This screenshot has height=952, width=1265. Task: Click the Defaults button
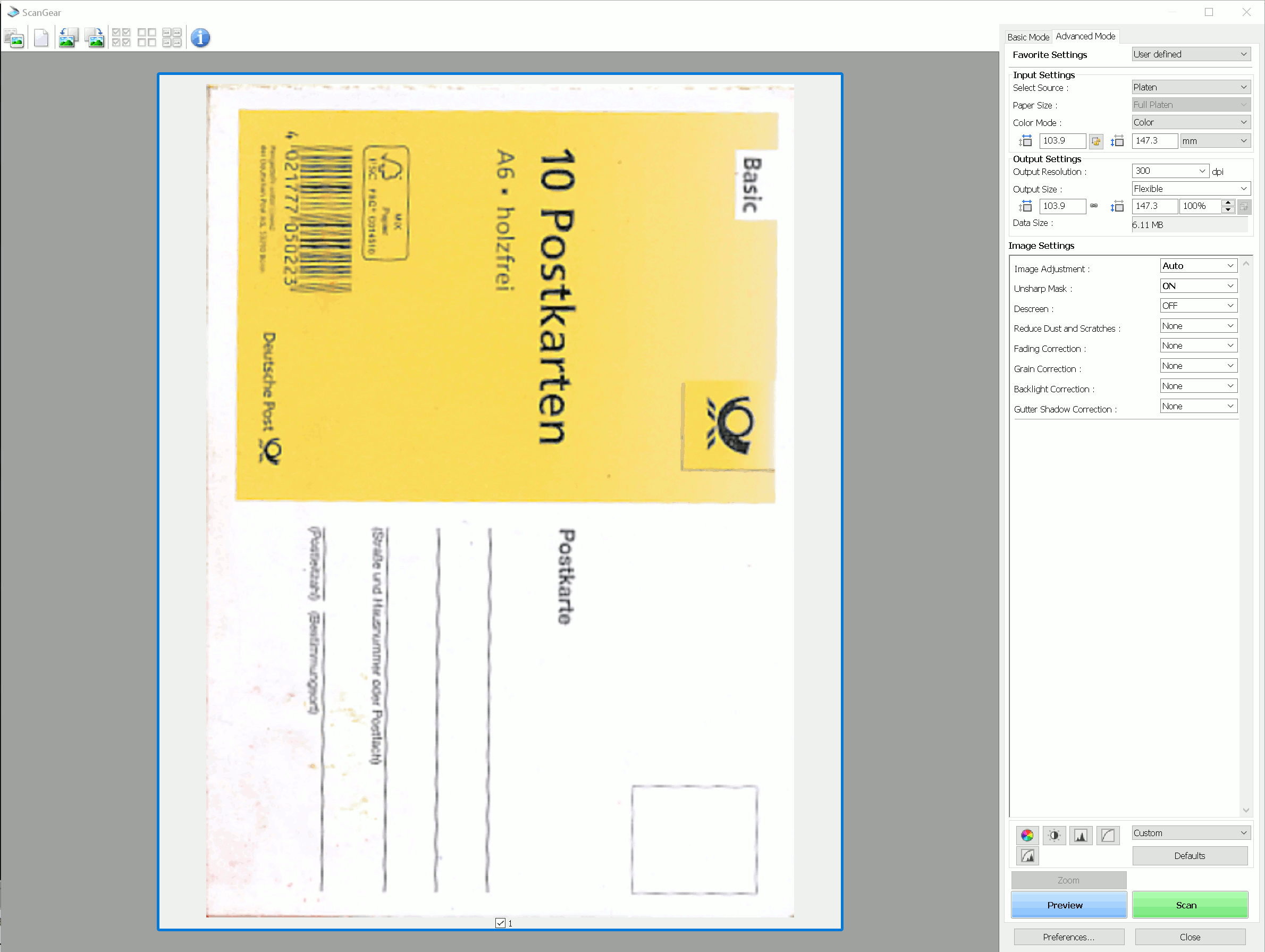point(1190,855)
